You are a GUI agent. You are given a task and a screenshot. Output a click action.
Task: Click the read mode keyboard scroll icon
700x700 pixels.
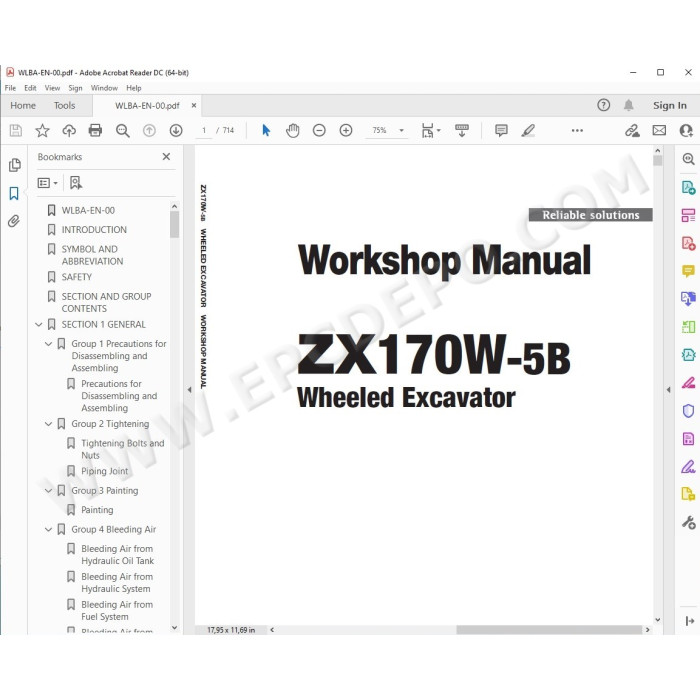click(x=462, y=130)
